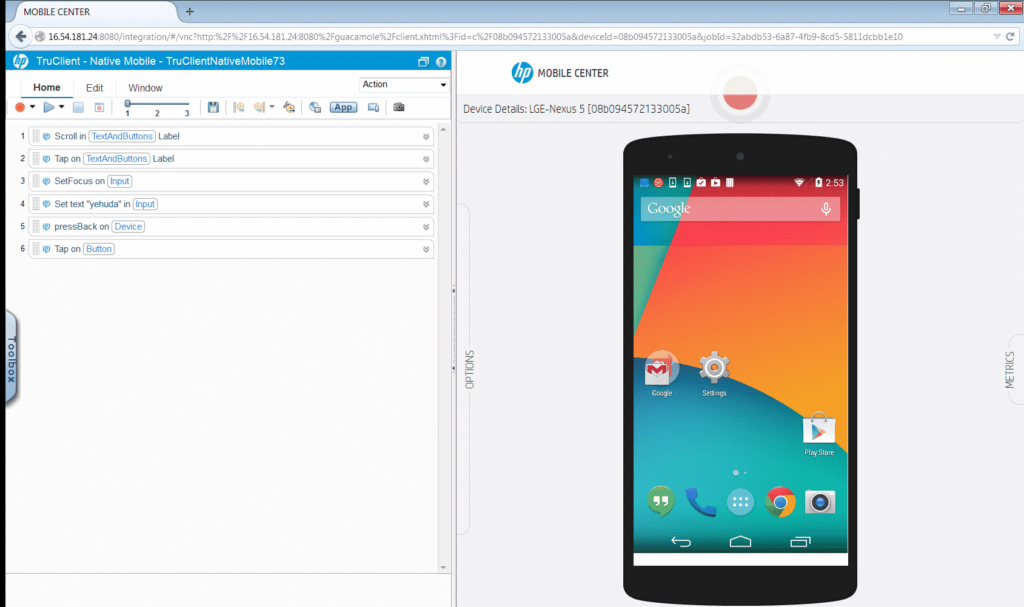The image size is (1024, 607).
Task: Click the TruClient restore-window icon
Action: point(423,61)
